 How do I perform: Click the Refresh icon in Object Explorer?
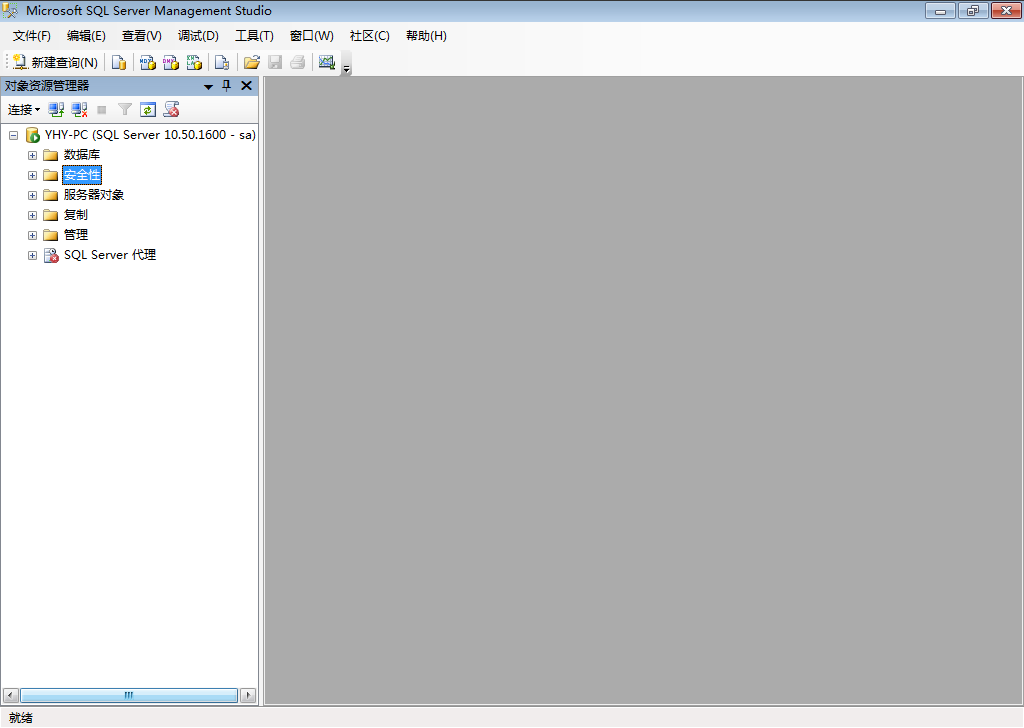tap(148, 110)
